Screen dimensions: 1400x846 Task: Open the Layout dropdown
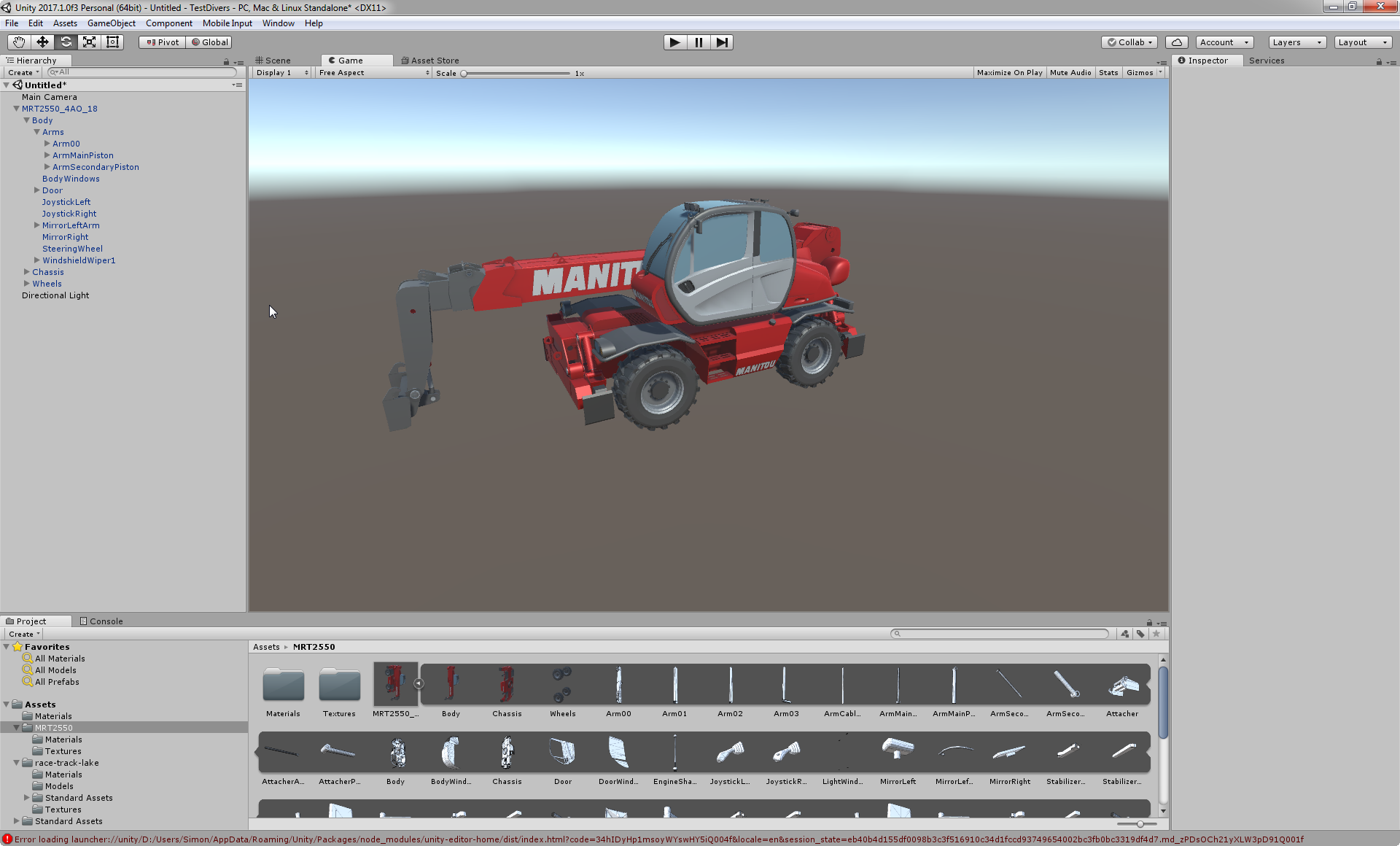[x=1363, y=42]
